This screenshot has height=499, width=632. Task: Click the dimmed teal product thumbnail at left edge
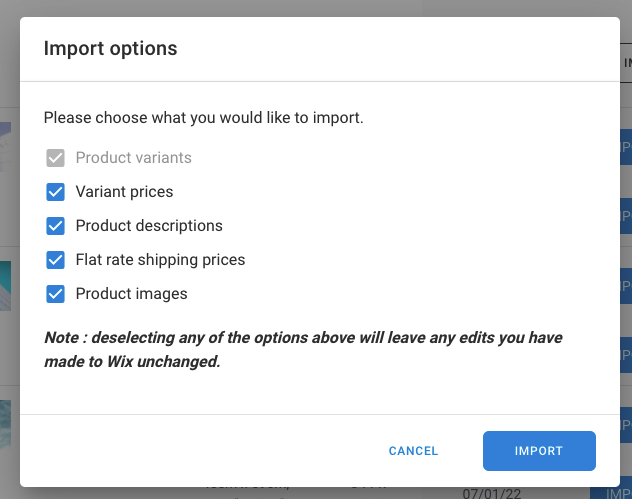pyautogui.click(x=5, y=286)
